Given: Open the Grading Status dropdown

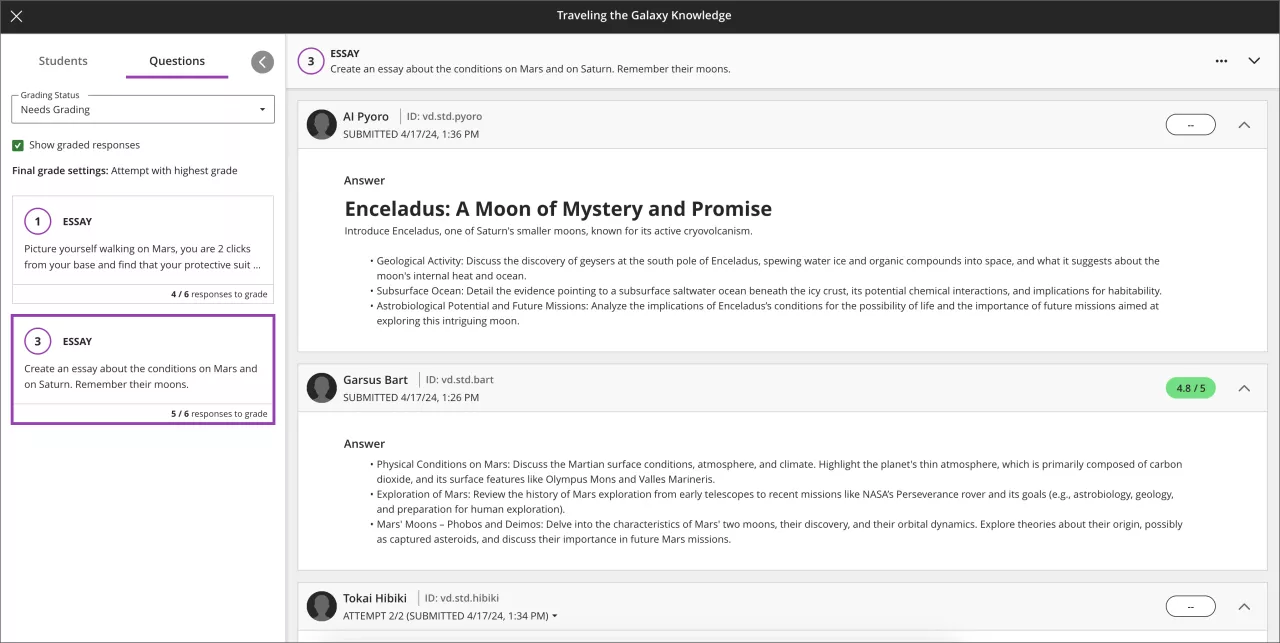Looking at the screenshot, I should point(143,109).
